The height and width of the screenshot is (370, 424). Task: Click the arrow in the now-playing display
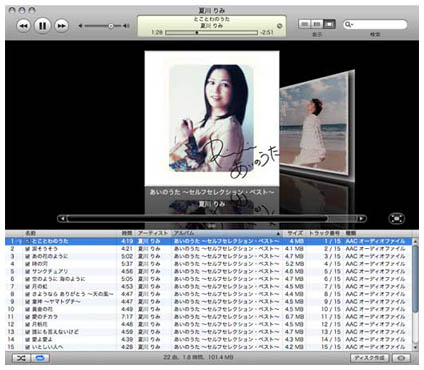(279, 26)
